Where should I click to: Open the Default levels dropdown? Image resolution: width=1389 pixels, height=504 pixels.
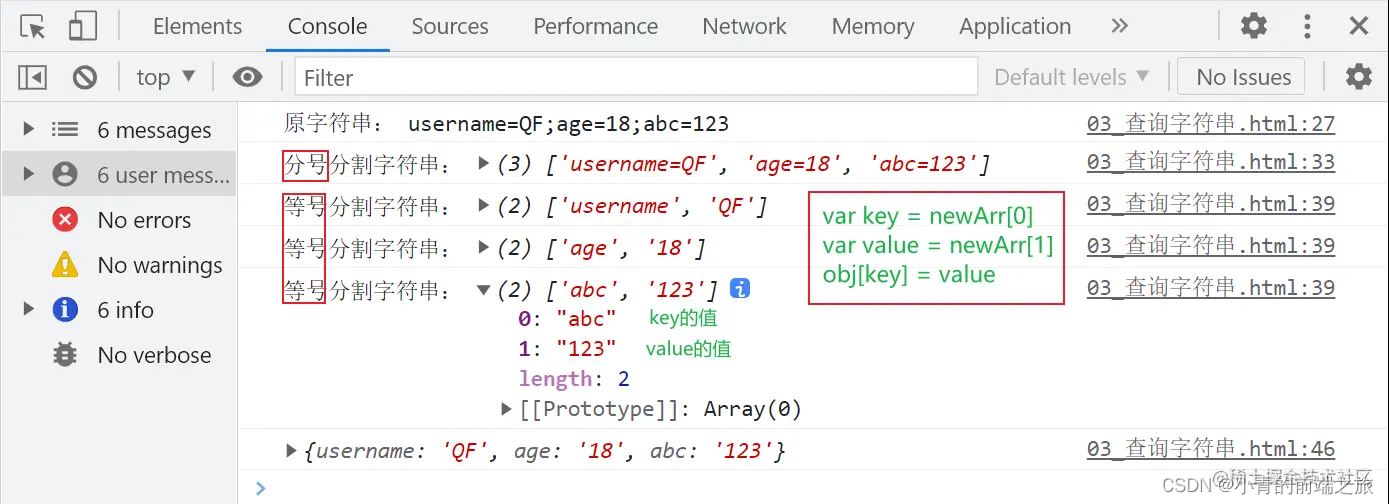(1071, 77)
